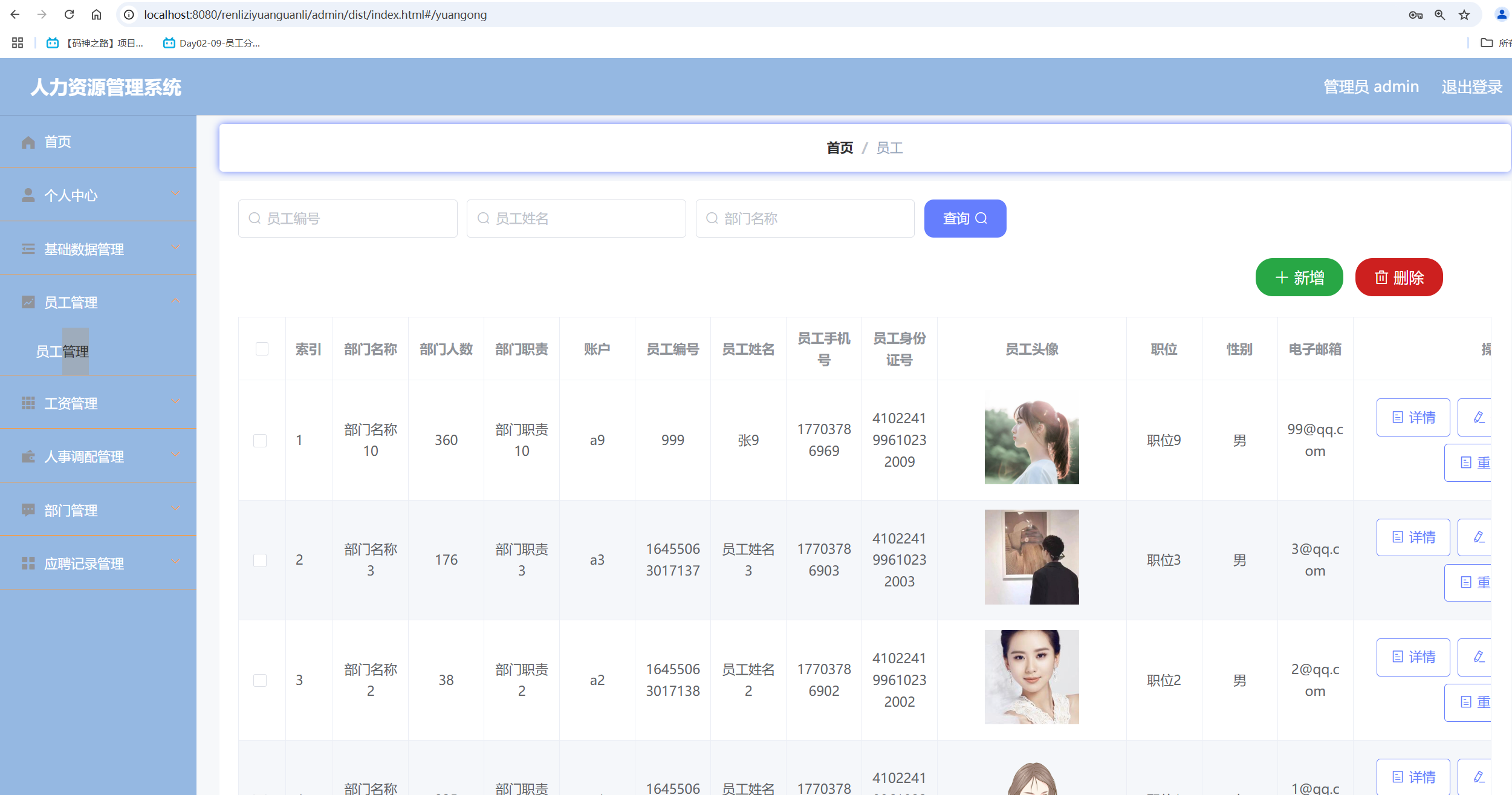Image resolution: width=1512 pixels, height=795 pixels.
Task: Click the 工资管理 grid icon
Action: pos(28,403)
